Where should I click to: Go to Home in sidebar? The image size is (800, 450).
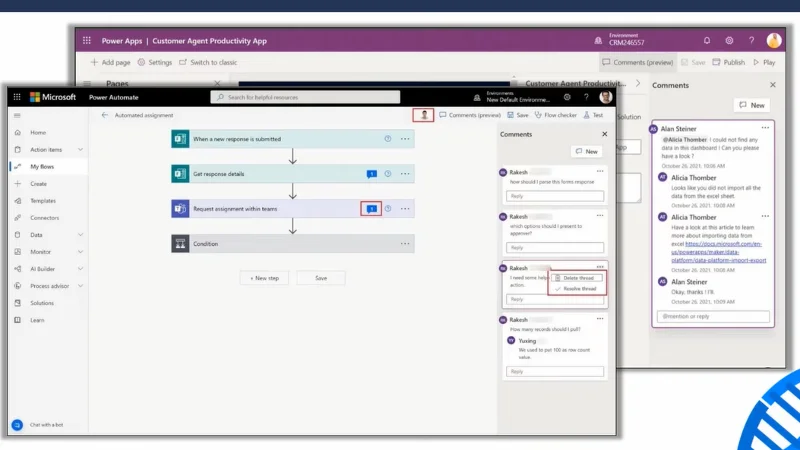(x=38, y=132)
